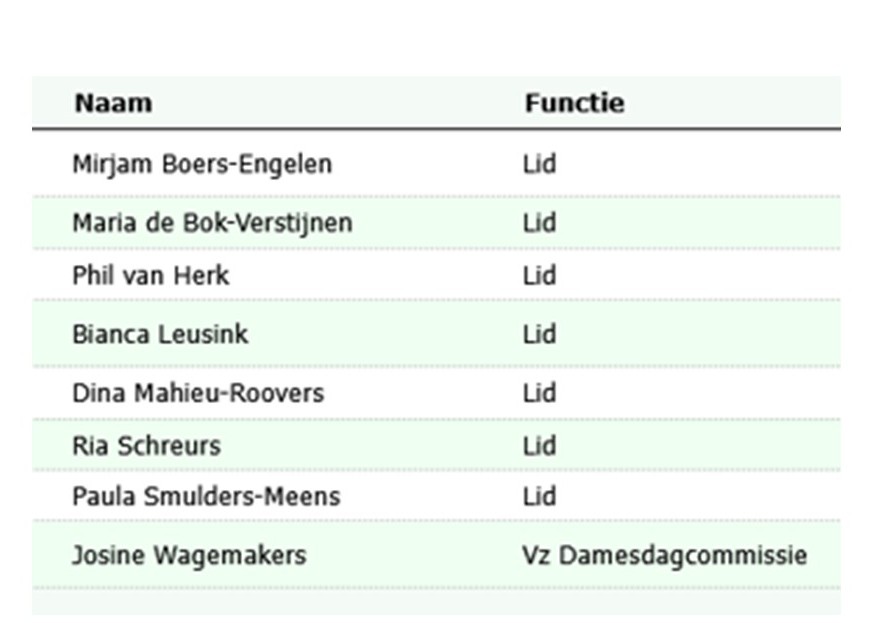
Task: Click Lid beside Ria Schreurs
Action: (x=539, y=445)
